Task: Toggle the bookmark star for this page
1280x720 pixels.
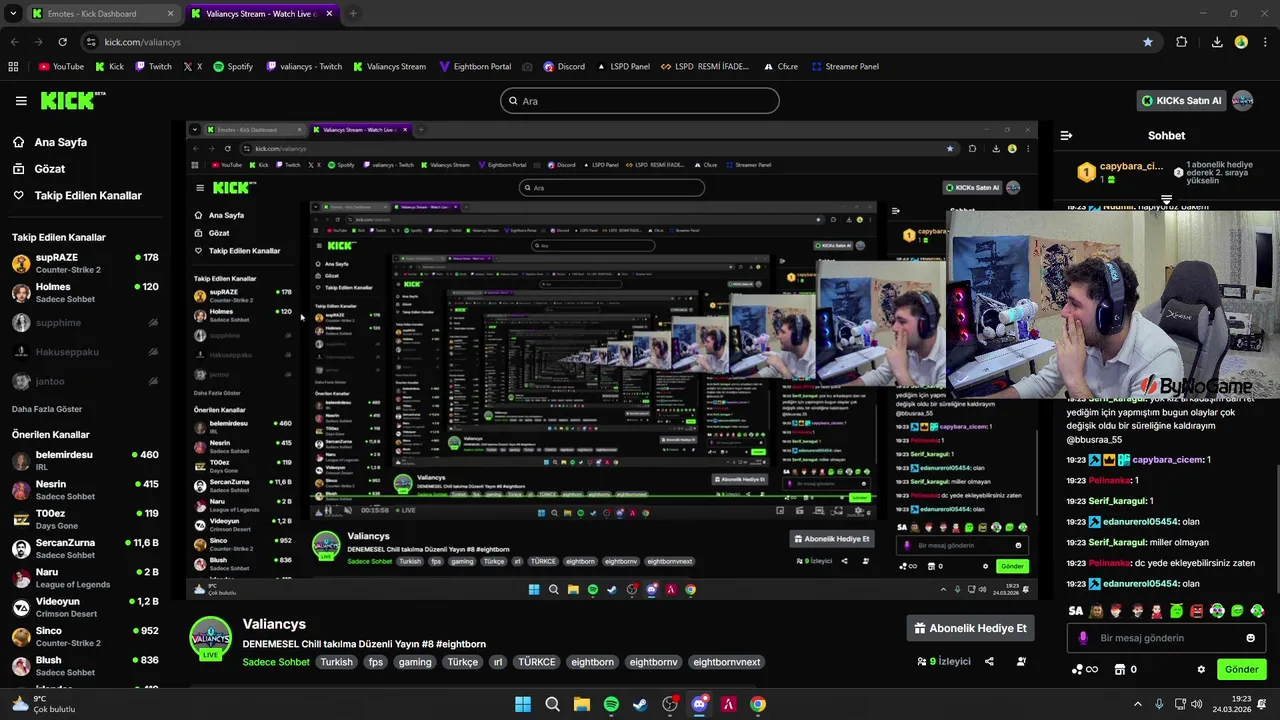Action: point(1147,42)
